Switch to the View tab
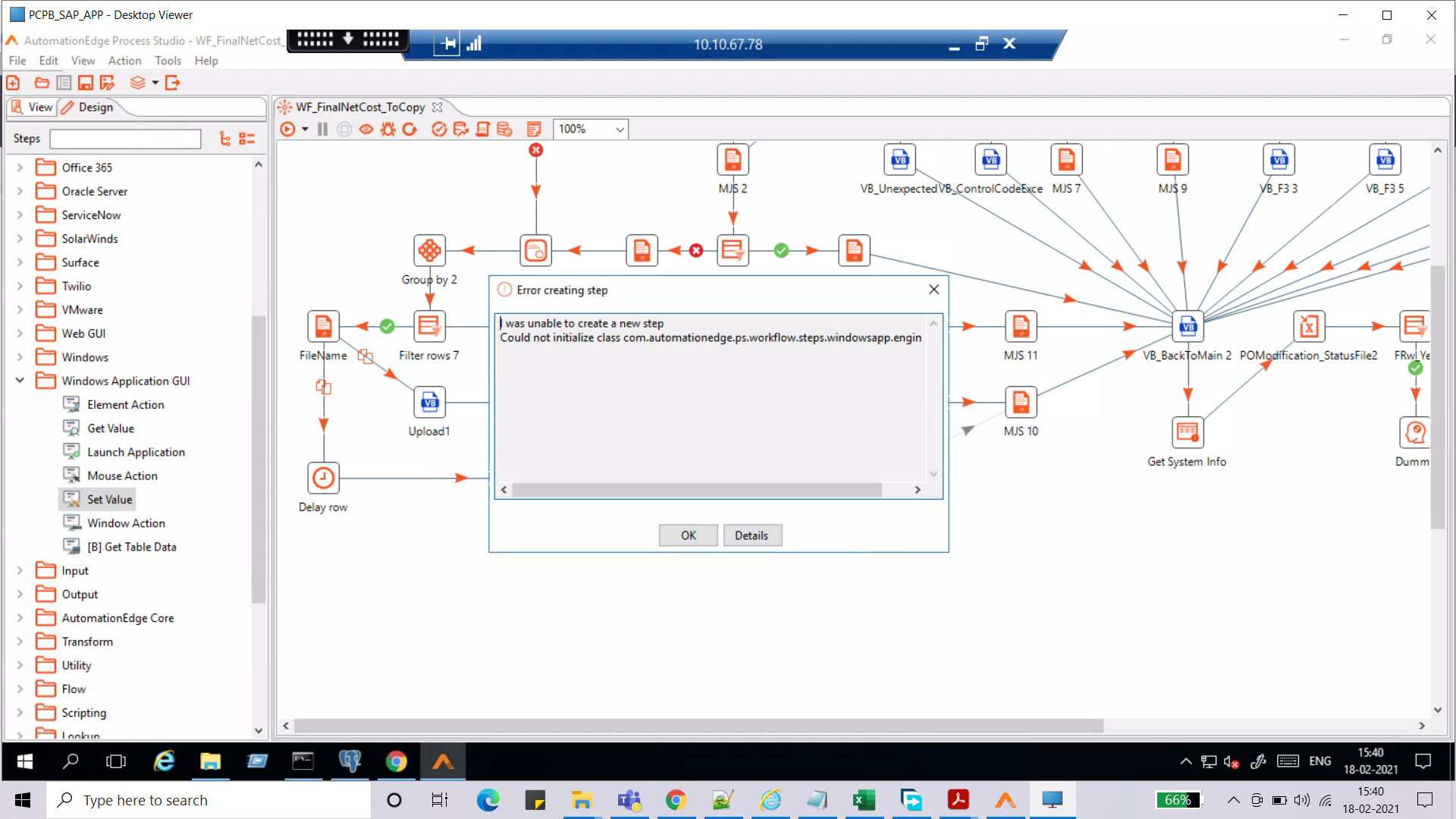 32,107
